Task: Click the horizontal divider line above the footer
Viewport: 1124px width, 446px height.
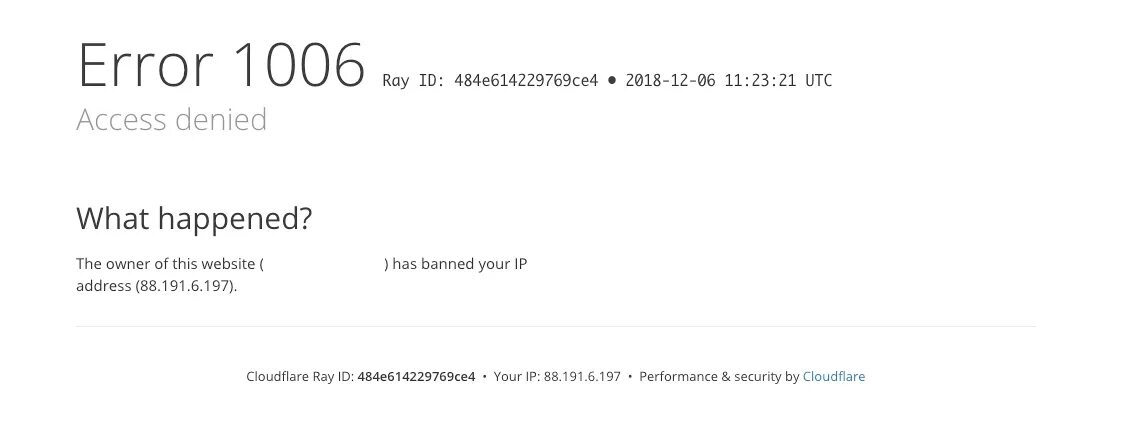Action: [556, 326]
